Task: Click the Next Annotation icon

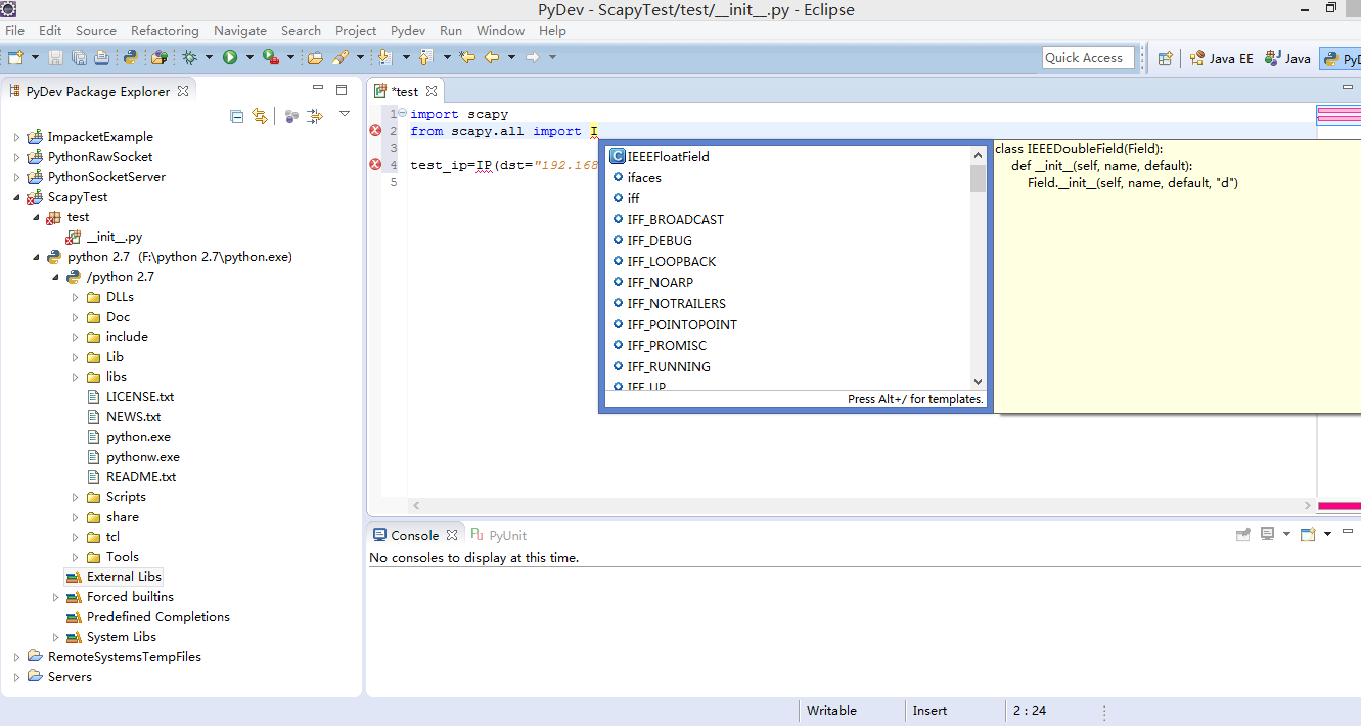Action: pos(385,57)
